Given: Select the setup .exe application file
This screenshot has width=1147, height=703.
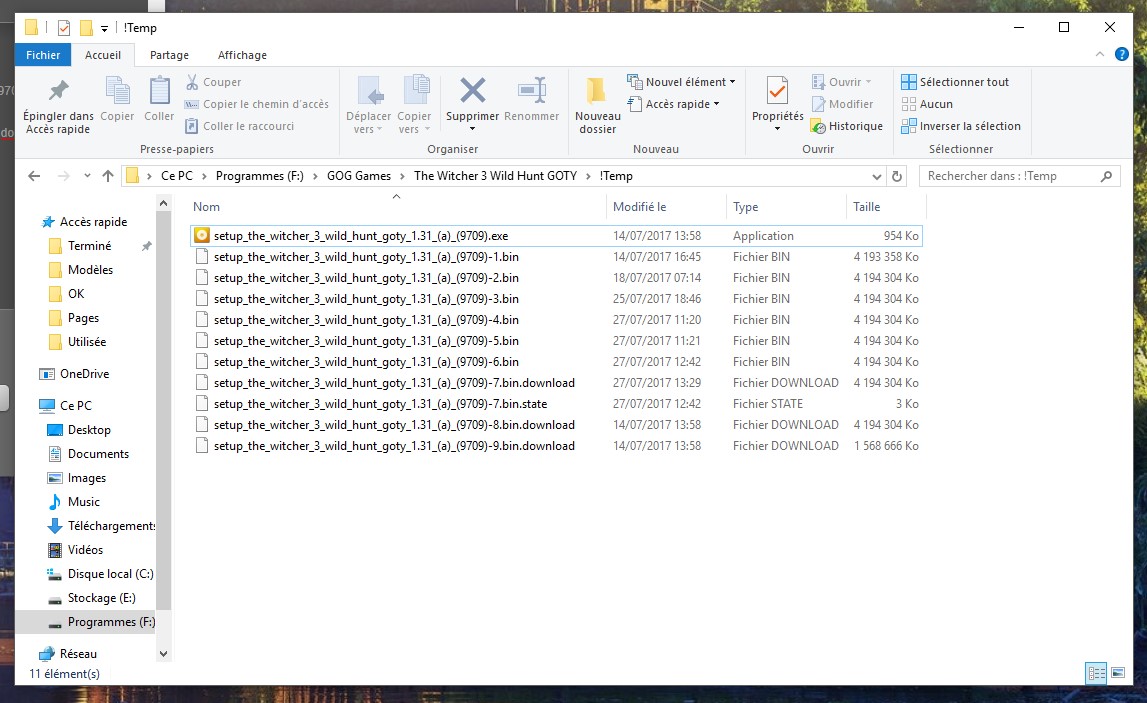Looking at the screenshot, I should (556, 236).
